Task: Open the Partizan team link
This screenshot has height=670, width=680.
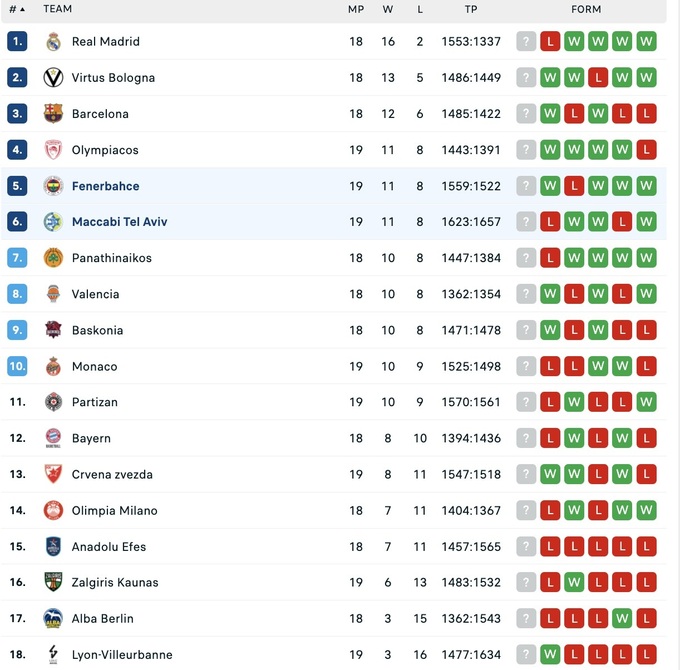Action: 94,402
